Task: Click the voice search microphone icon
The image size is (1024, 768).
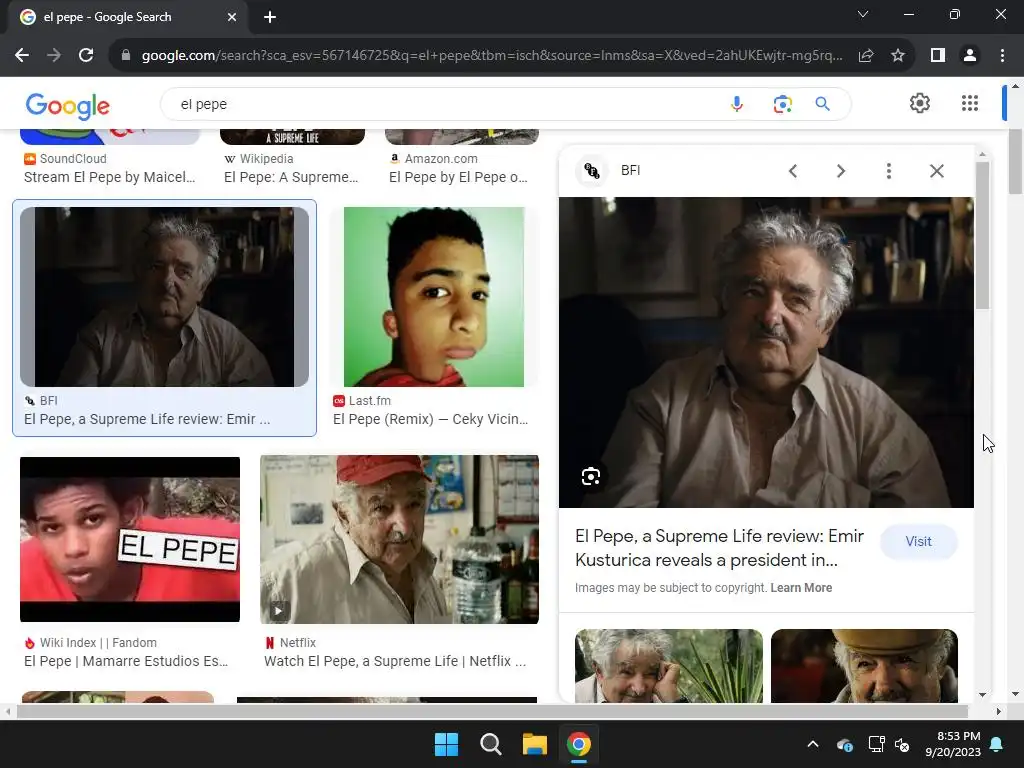Action: pos(737,104)
